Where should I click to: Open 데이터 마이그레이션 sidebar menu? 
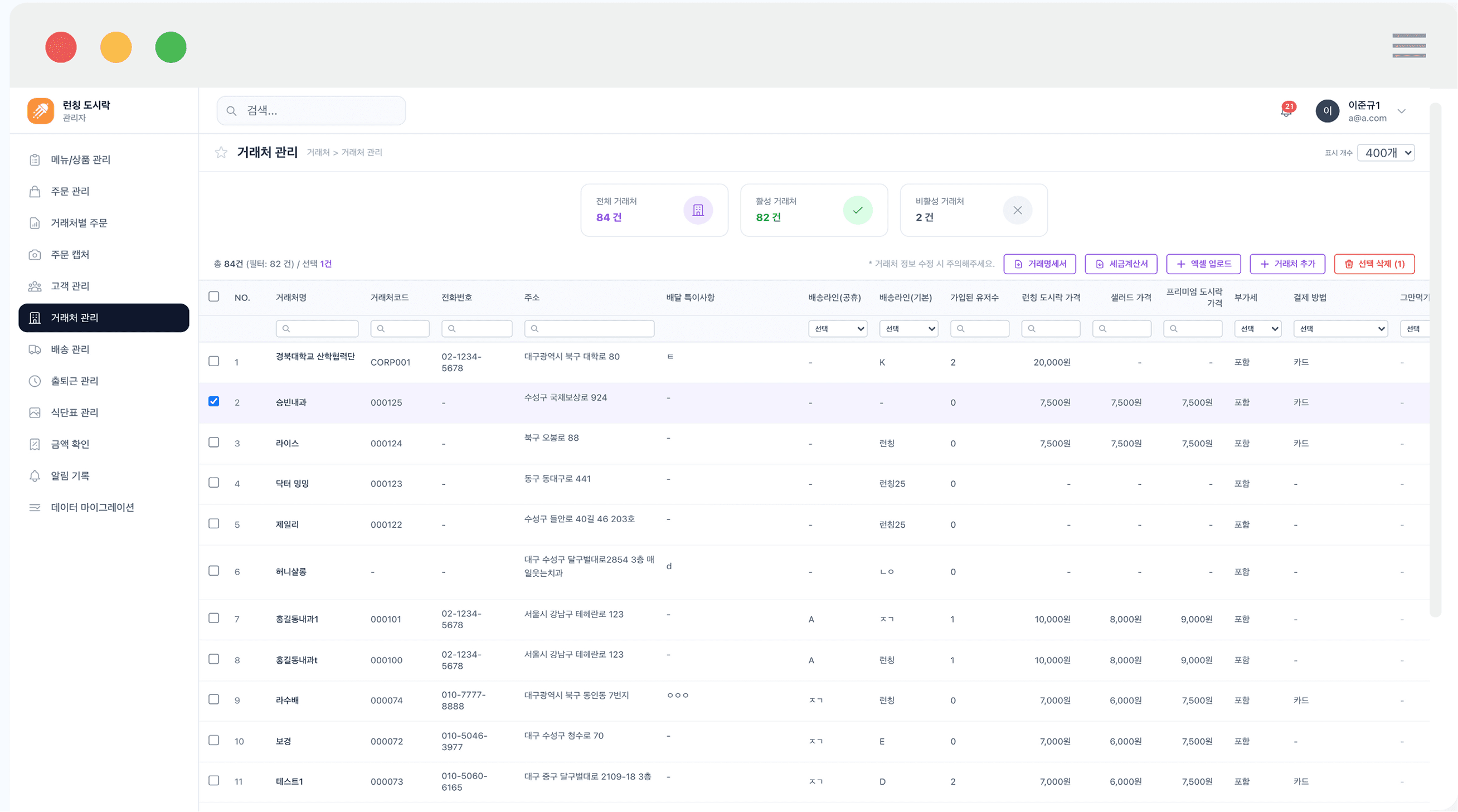(x=104, y=508)
